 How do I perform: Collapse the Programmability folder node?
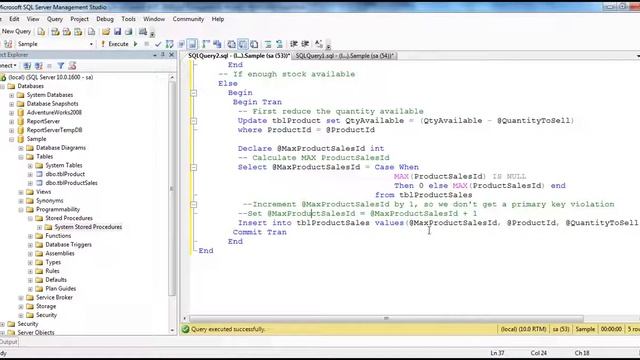click(21, 210)
